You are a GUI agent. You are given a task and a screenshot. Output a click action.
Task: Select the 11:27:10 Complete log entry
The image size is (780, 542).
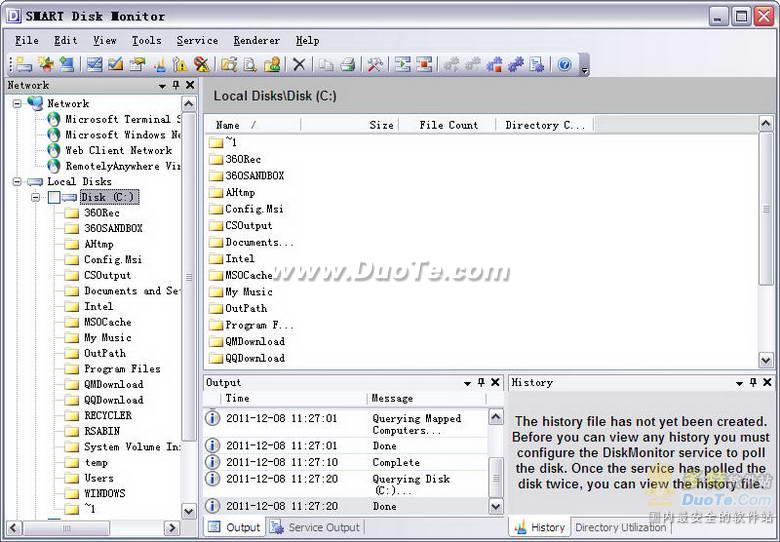(x=346, y=462)
